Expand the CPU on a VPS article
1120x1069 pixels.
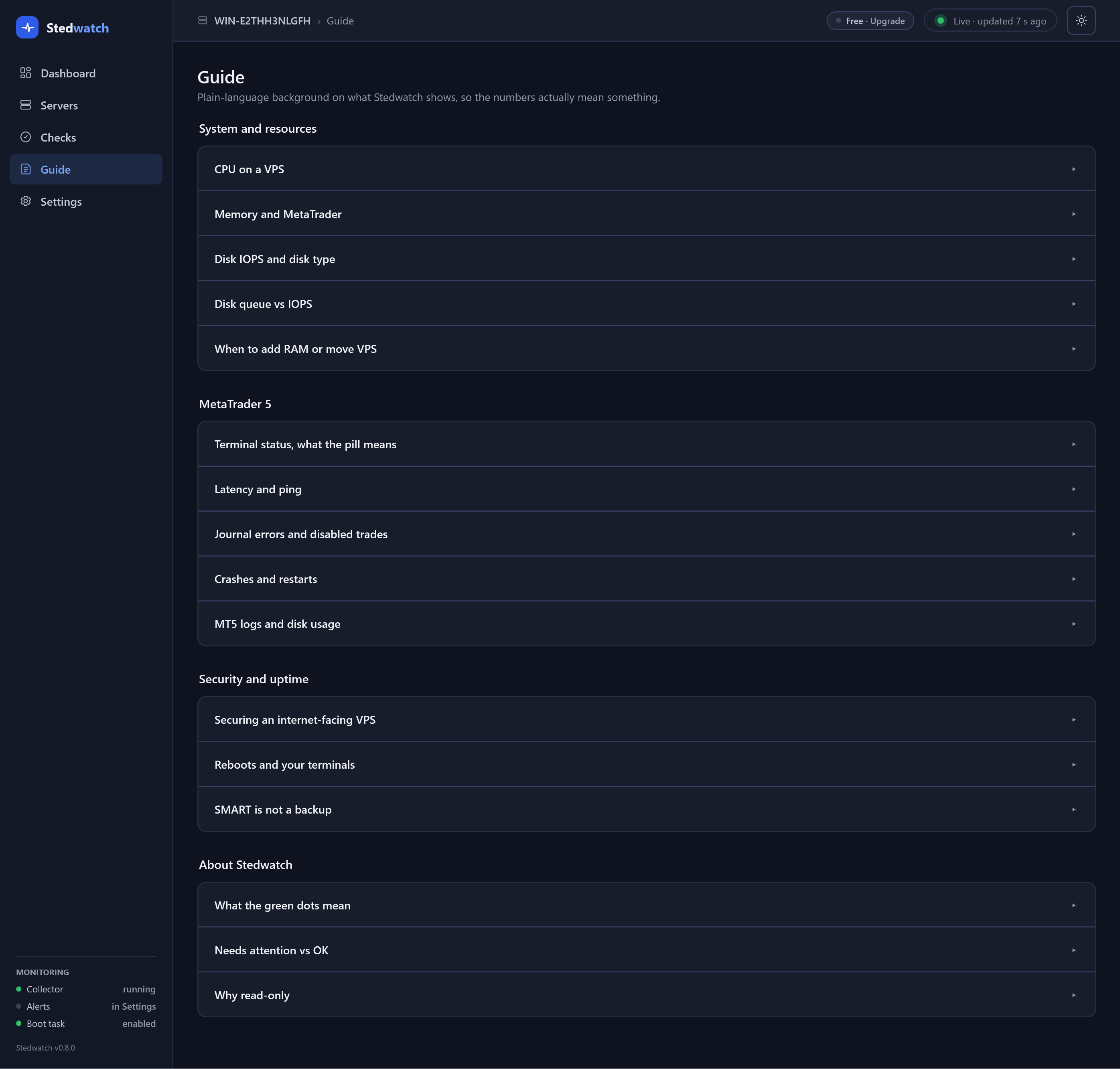click(646, 169)
